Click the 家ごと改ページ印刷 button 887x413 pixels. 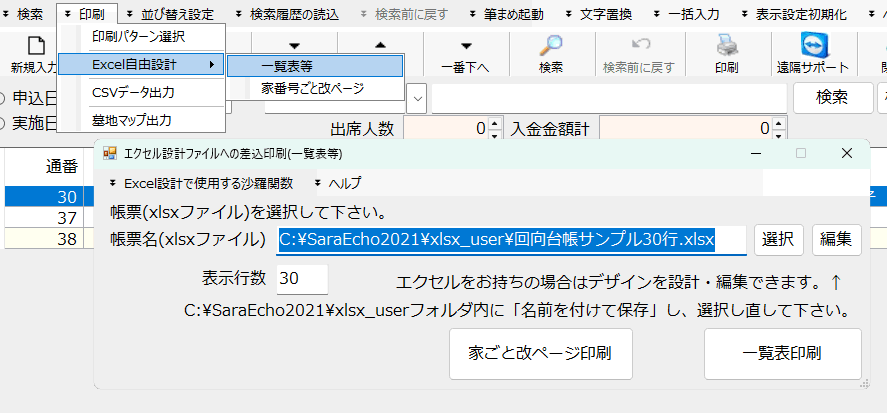(x=540, y=353)
